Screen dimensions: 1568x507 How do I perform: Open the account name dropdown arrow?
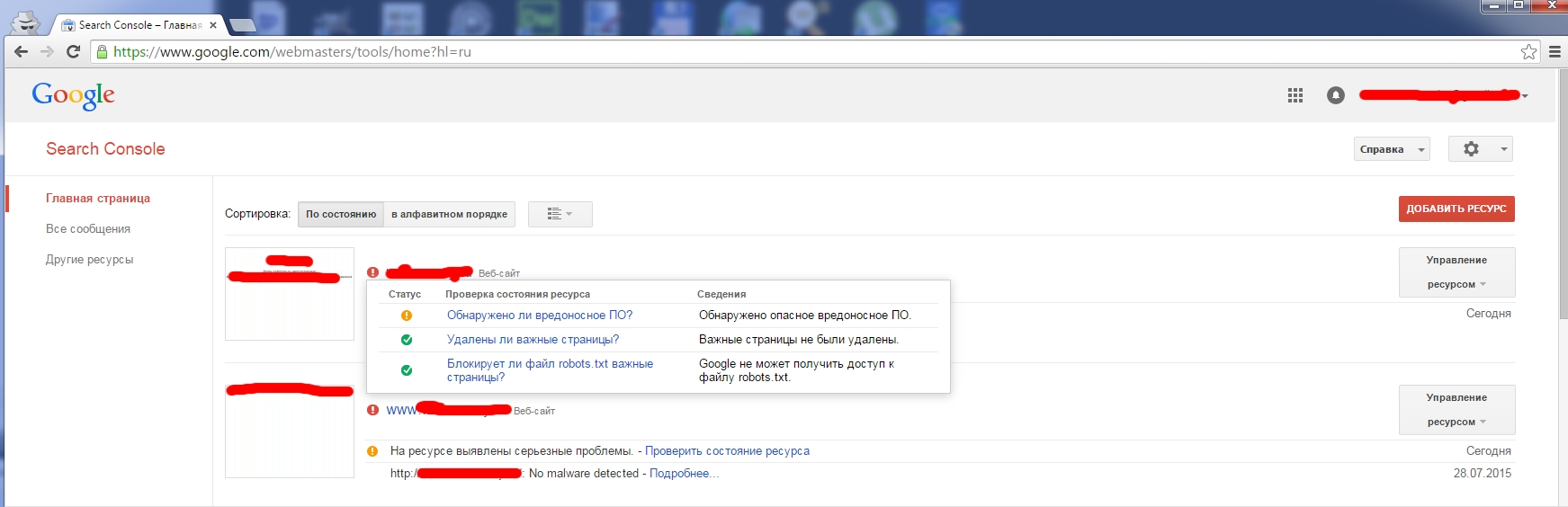[x=1525, y=96]
